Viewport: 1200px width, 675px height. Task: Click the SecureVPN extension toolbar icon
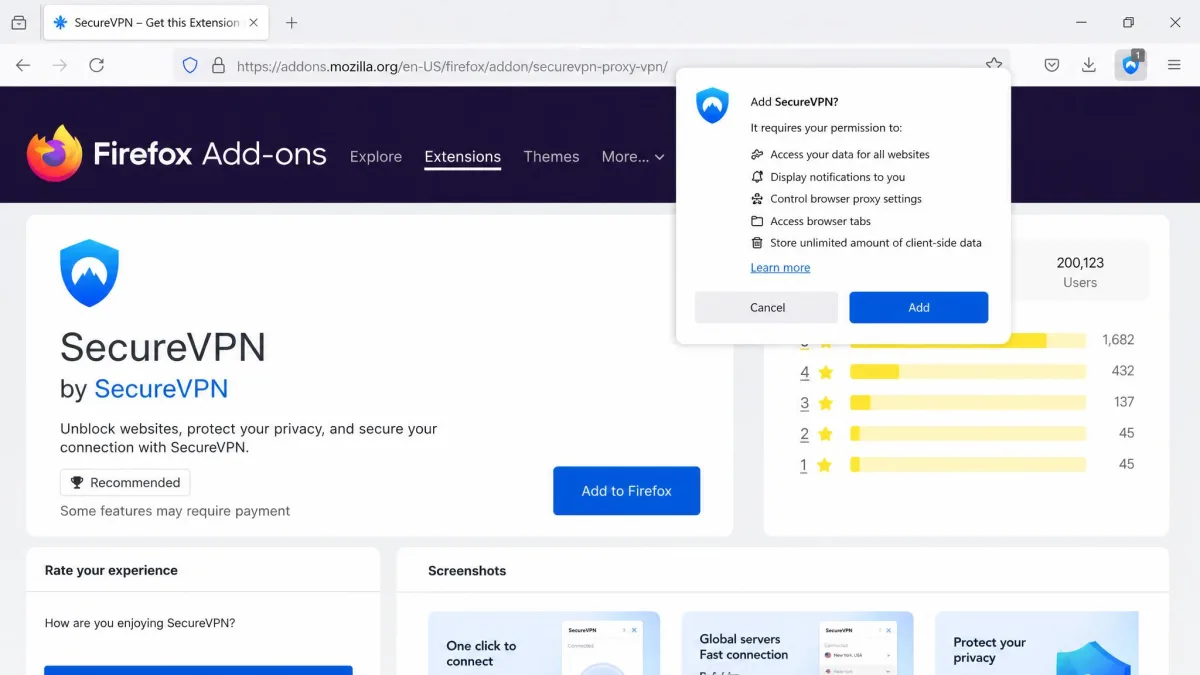(x=1131, y=65)
